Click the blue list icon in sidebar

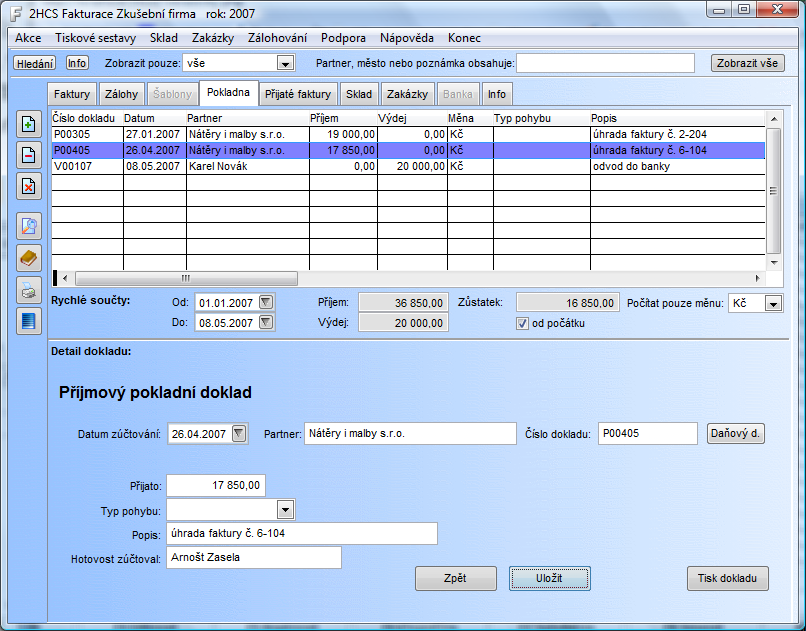click(29, 321)
